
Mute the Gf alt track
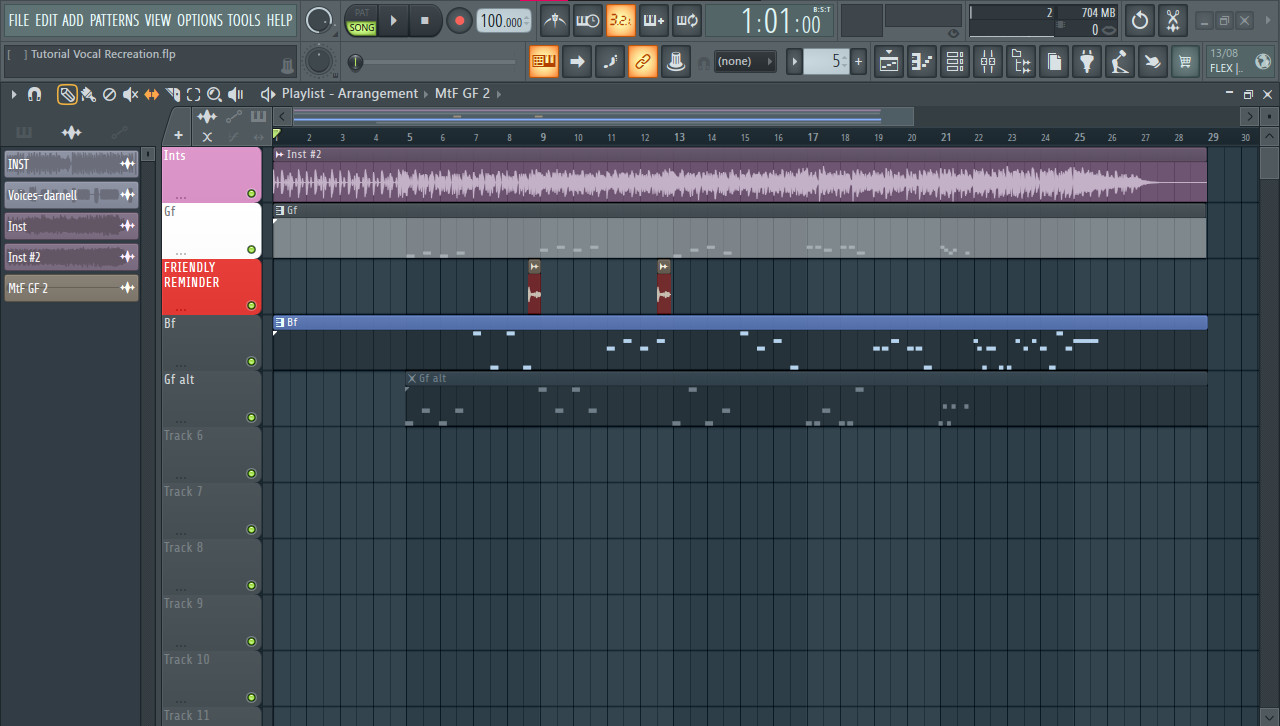(x=250, y=418)
